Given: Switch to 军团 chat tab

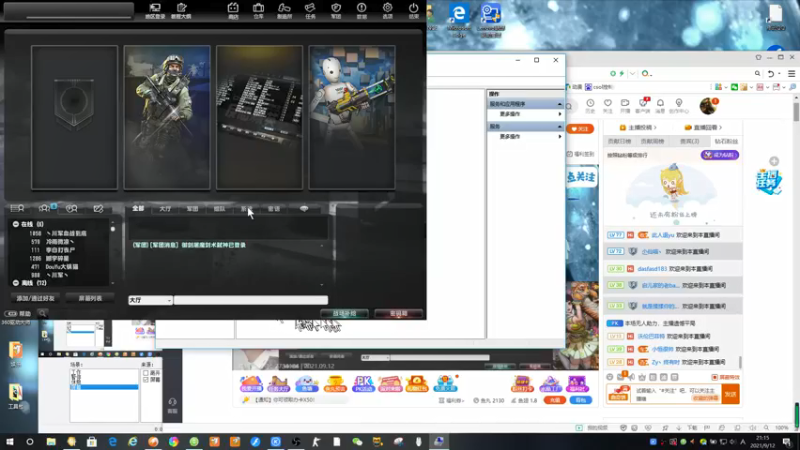Looking at the screenshot, I should tap(192, 209).
